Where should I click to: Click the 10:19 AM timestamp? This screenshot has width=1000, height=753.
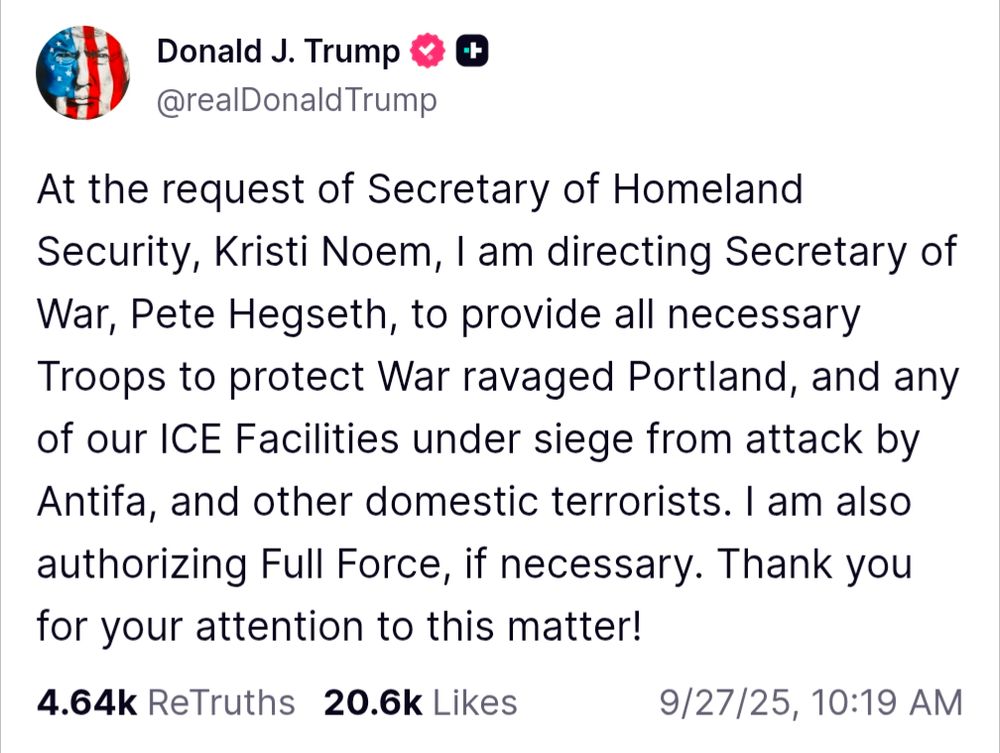(x=886, y=702)
